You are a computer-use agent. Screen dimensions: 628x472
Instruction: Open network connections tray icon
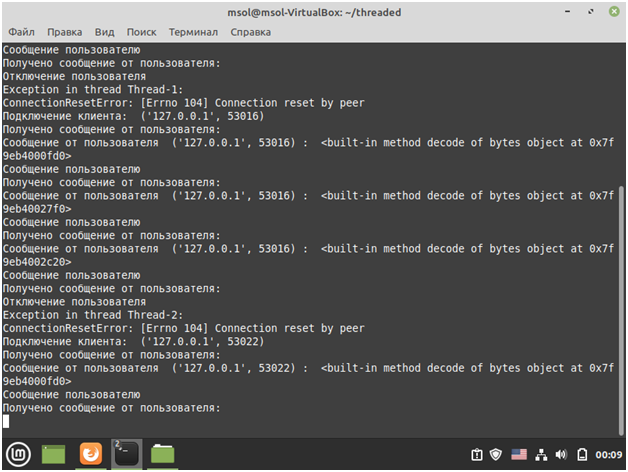[541, 455]
